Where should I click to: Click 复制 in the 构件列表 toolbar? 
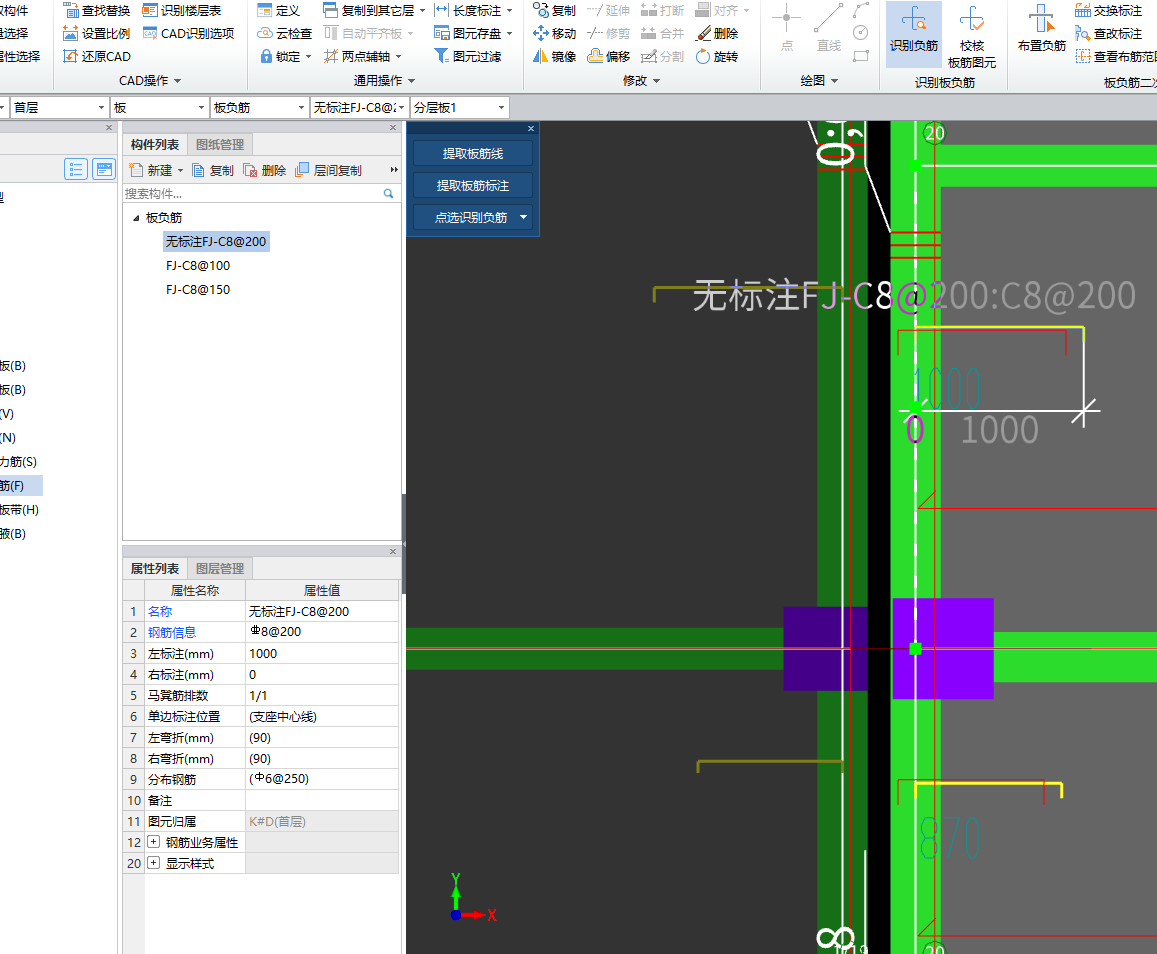pos(213,170)
